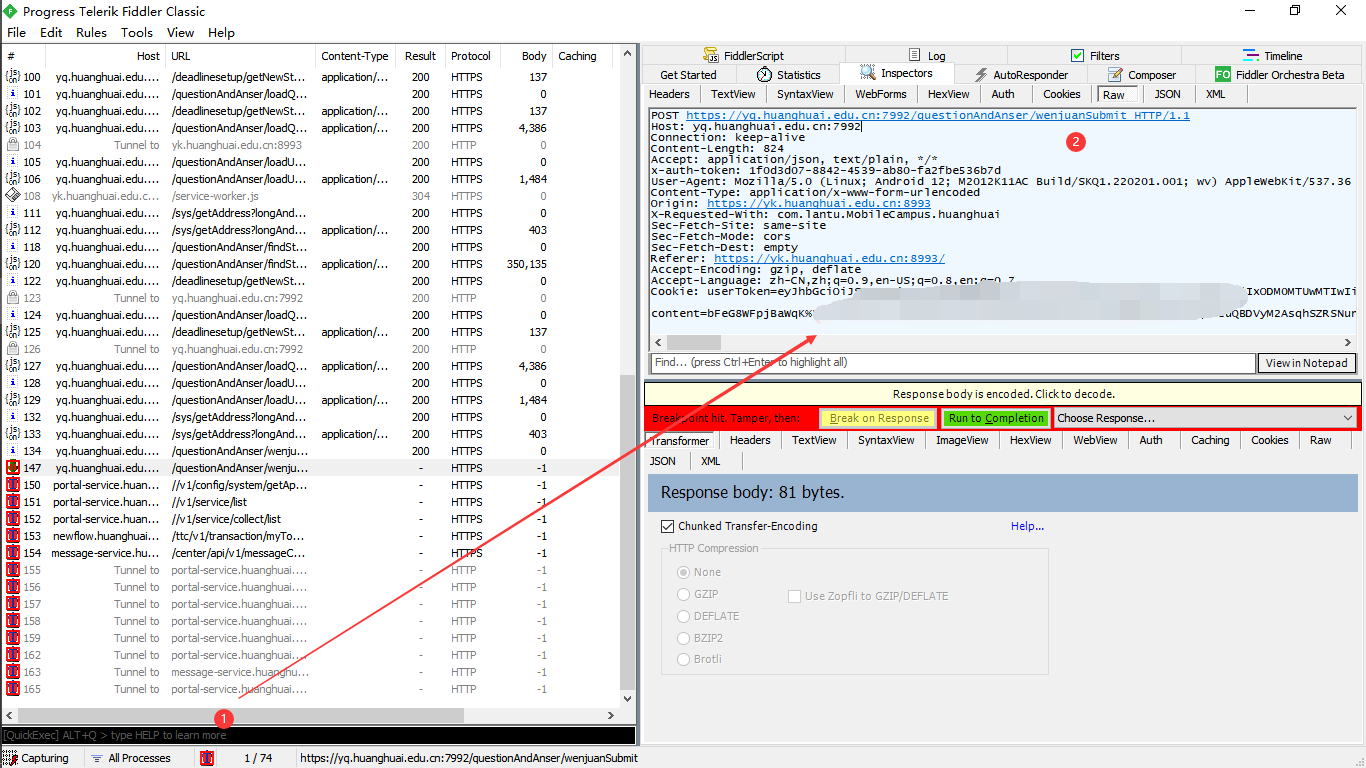Click the All Processes status bar text
1366x768 pixels.
pyautogui.click(x=139, y=758)
